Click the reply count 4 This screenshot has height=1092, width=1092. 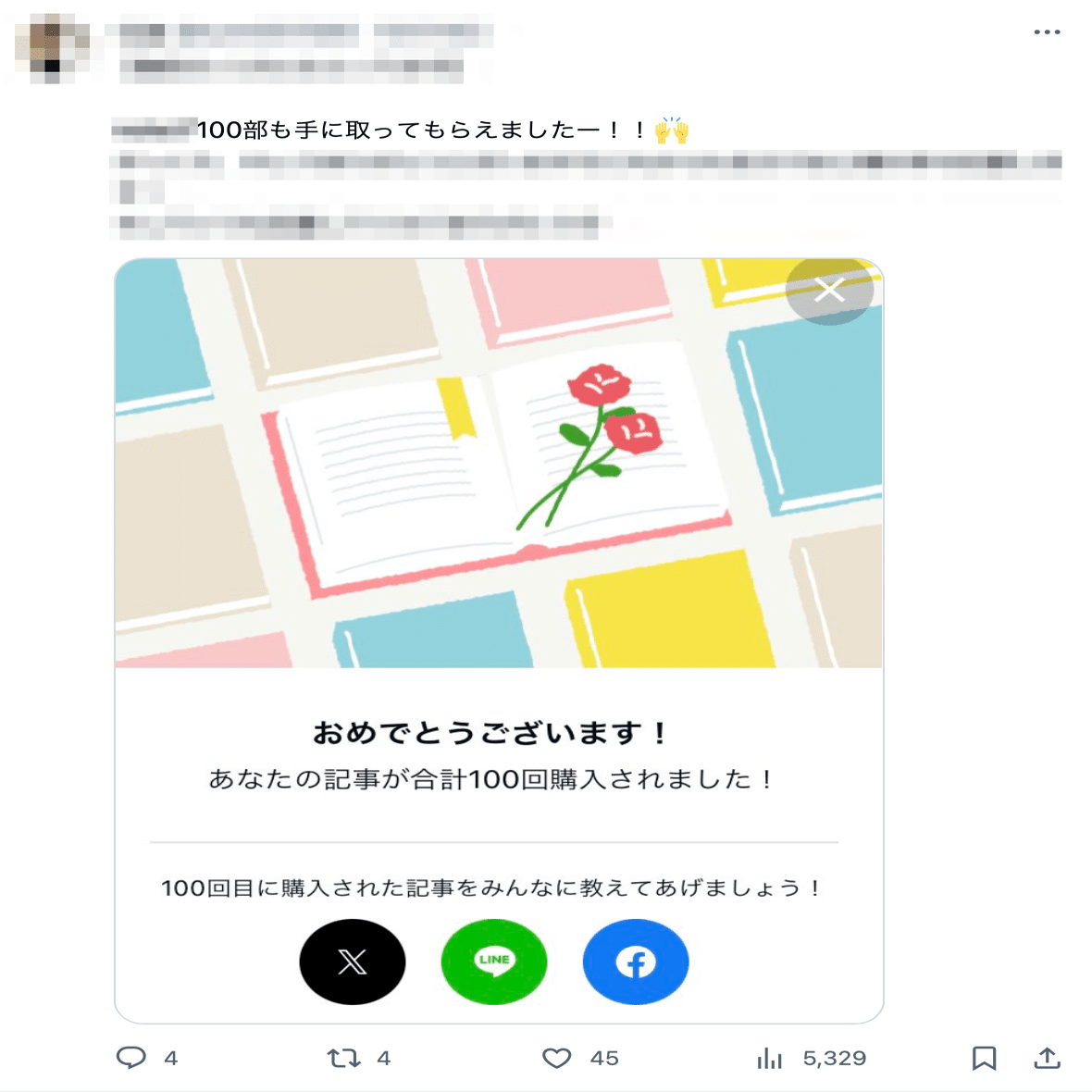coord(170,1059)
